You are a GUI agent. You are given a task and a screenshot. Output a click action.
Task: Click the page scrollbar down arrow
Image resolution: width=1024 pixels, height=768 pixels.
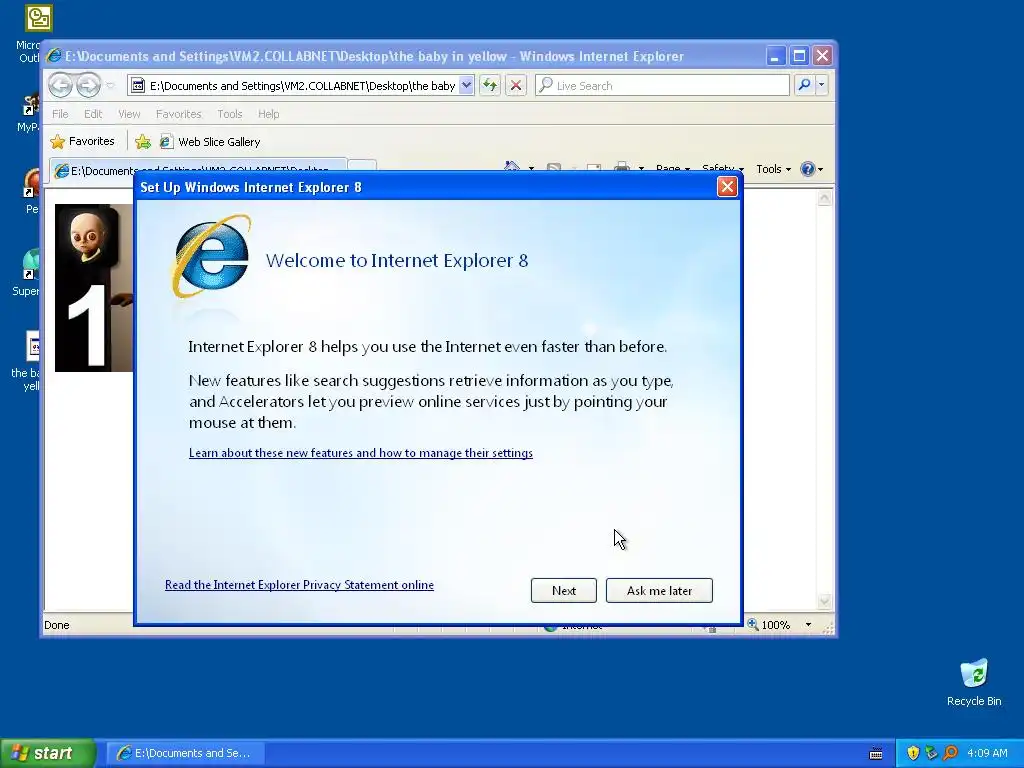coord(824,601)
